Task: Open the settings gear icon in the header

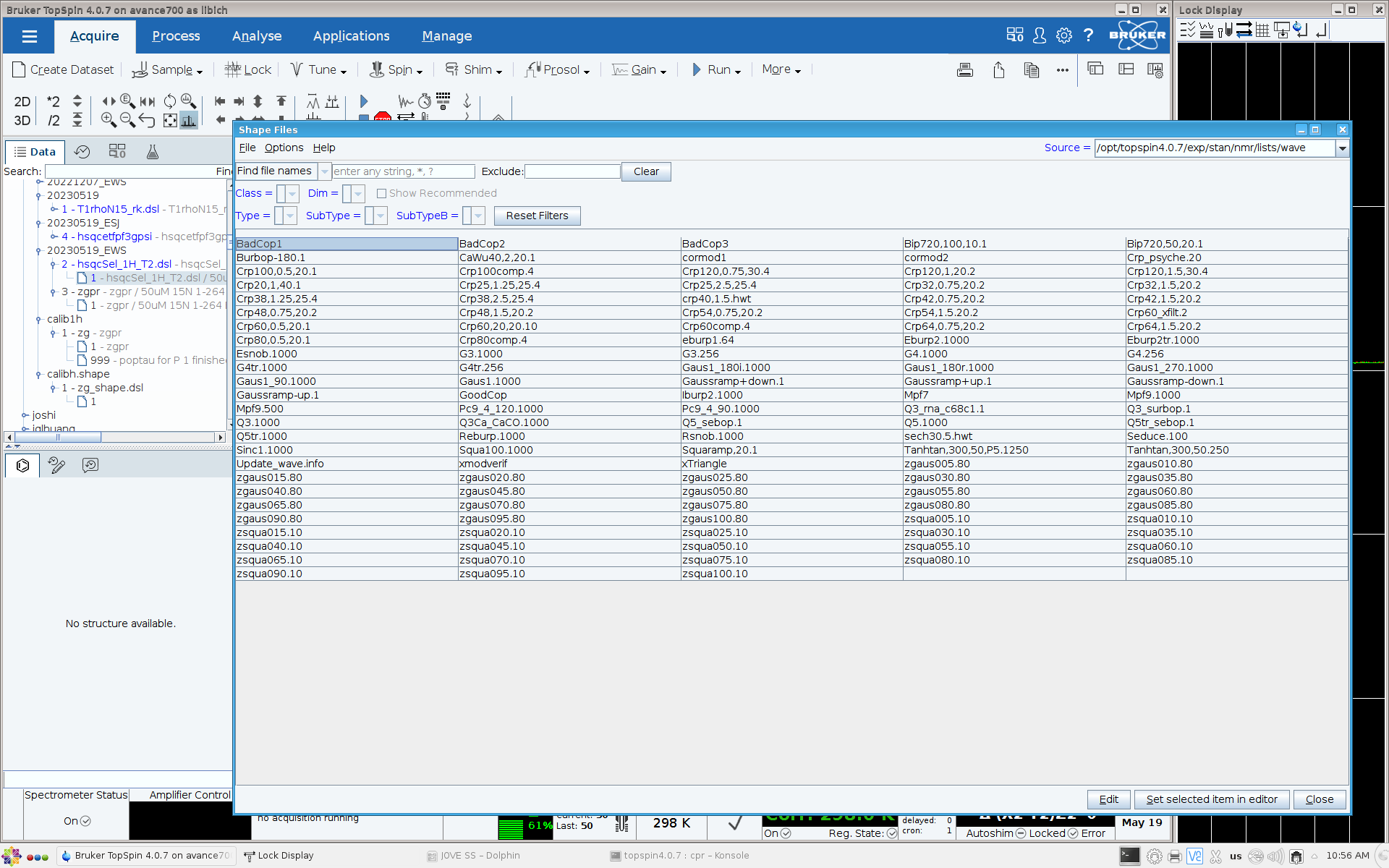Action: [x=1063, y=35]
